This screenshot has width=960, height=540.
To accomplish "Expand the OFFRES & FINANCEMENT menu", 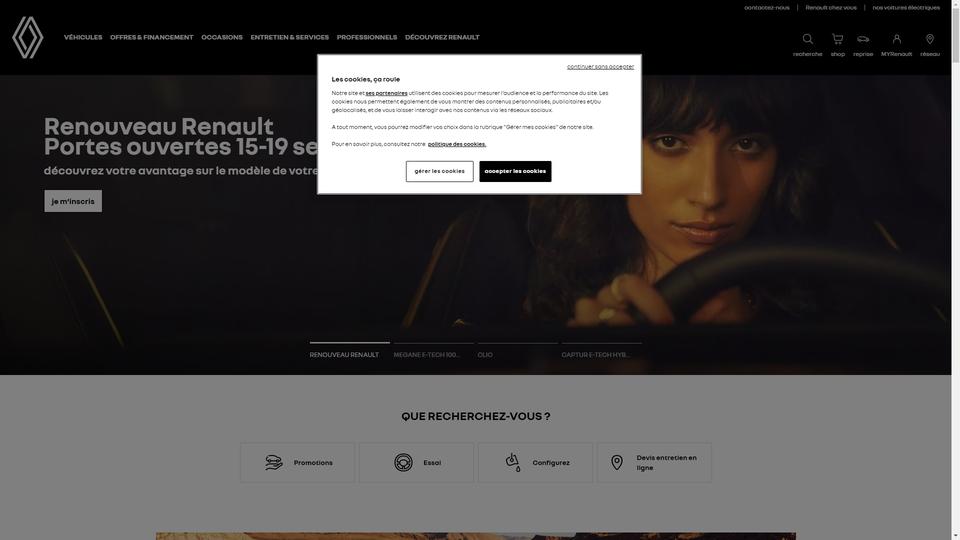I will 152,37.
